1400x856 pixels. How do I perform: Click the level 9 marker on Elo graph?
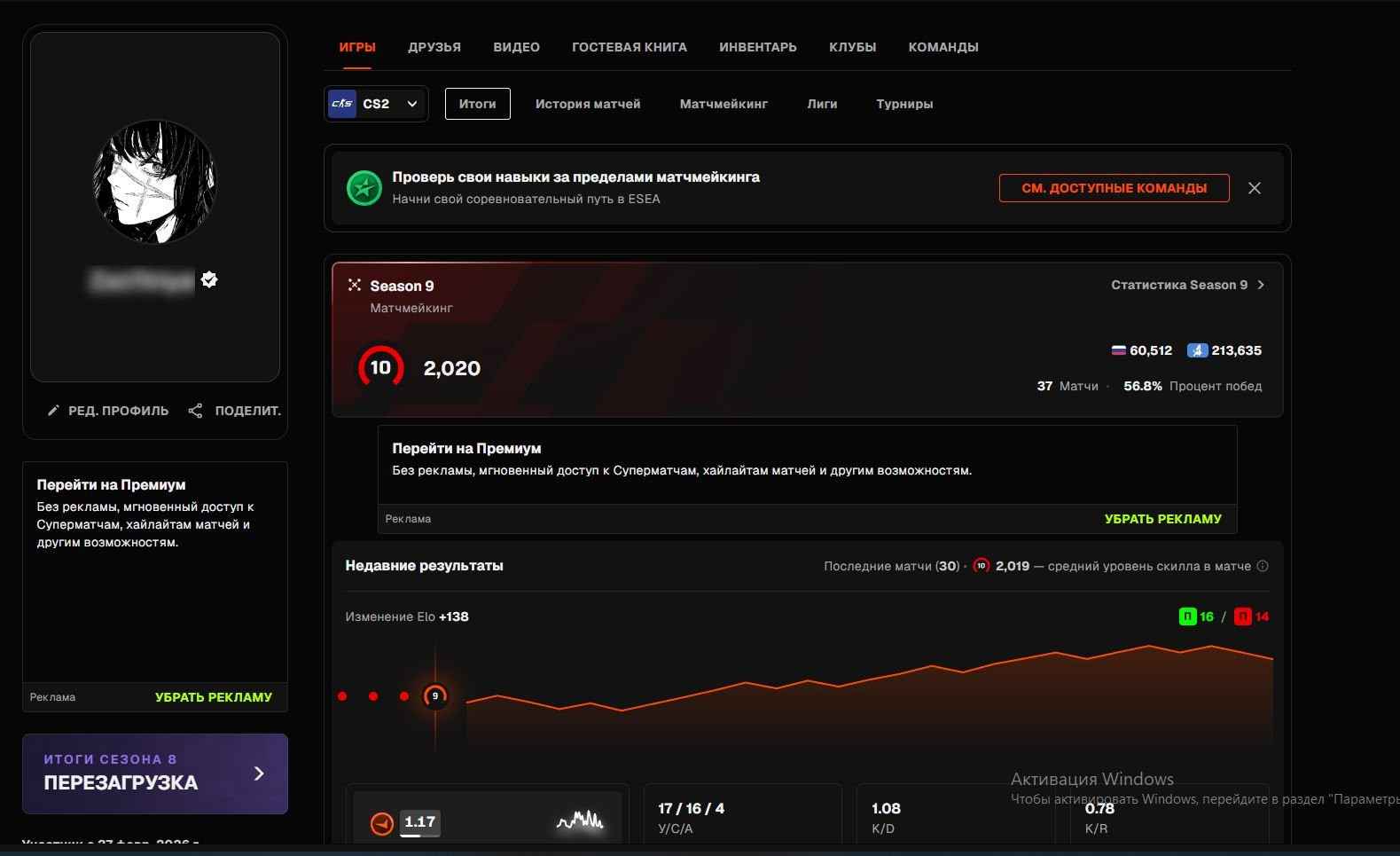[434, 696]
